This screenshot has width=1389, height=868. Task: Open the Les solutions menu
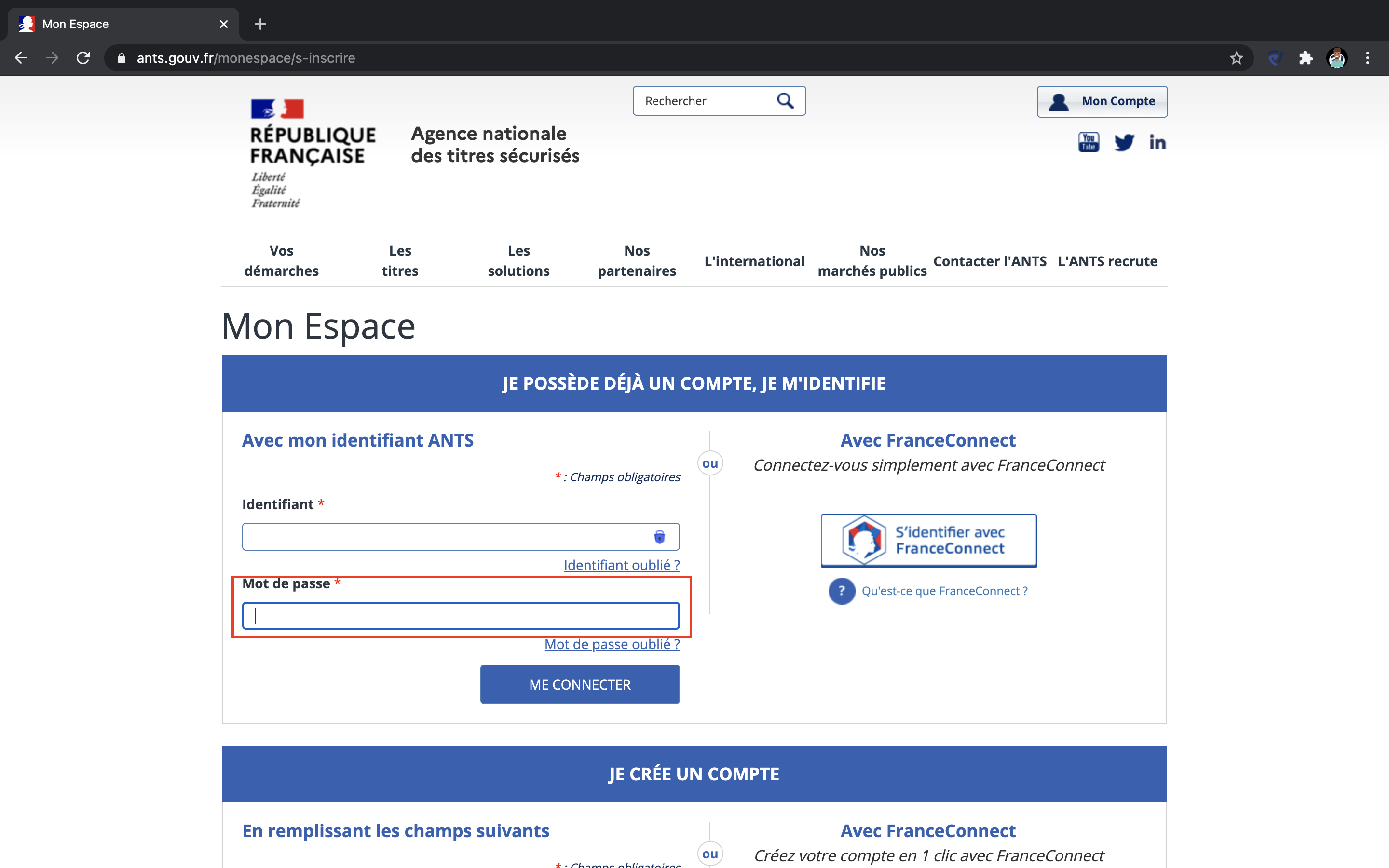(x=518, y=260)
